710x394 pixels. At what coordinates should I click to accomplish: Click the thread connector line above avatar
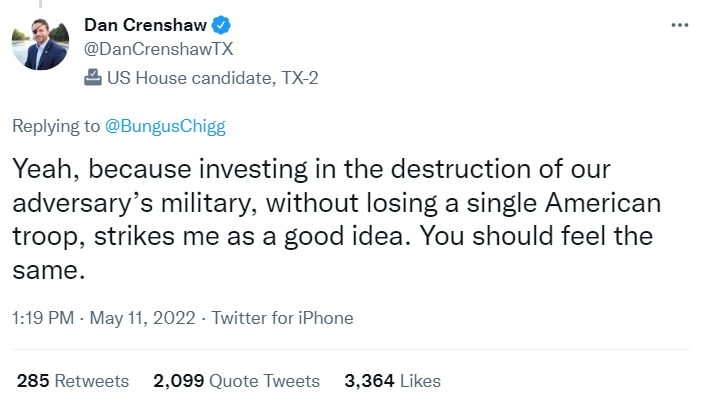click(x=40, y=4)
